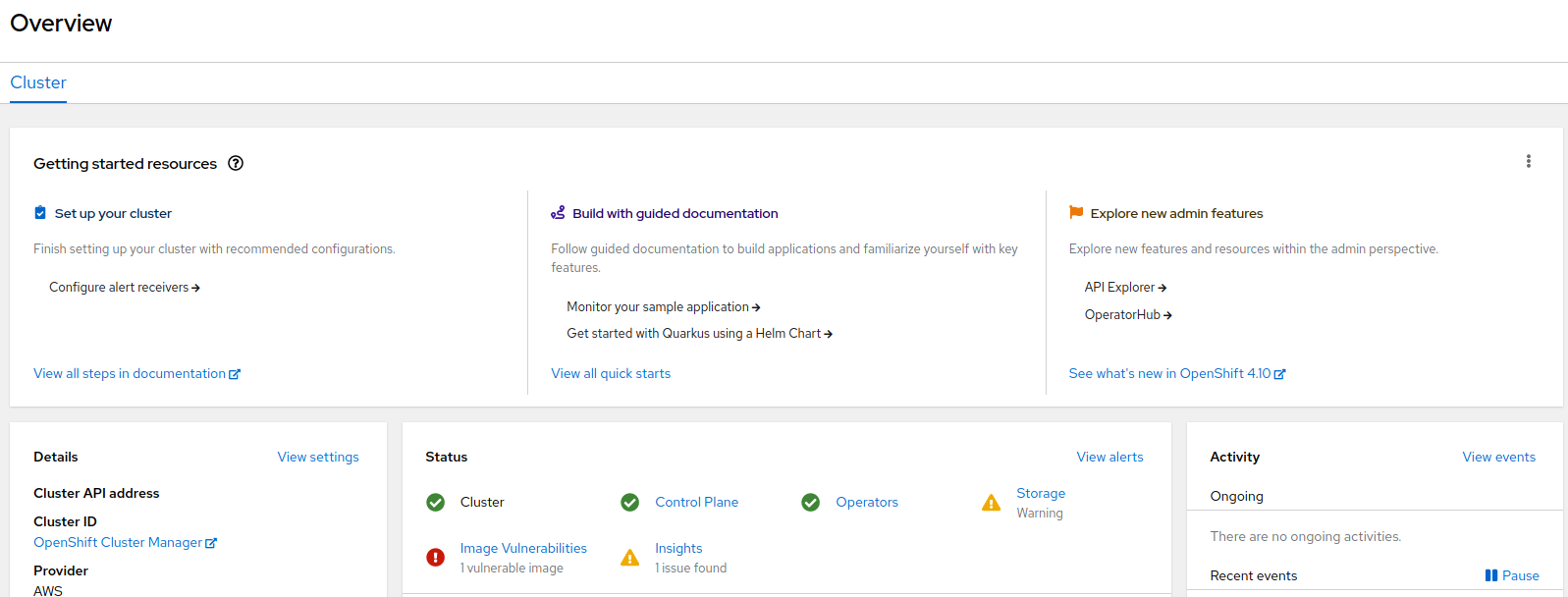Click the green Control Plane check icon
1568x597 pixels.
pyautogui.click(x=630, y=503)
